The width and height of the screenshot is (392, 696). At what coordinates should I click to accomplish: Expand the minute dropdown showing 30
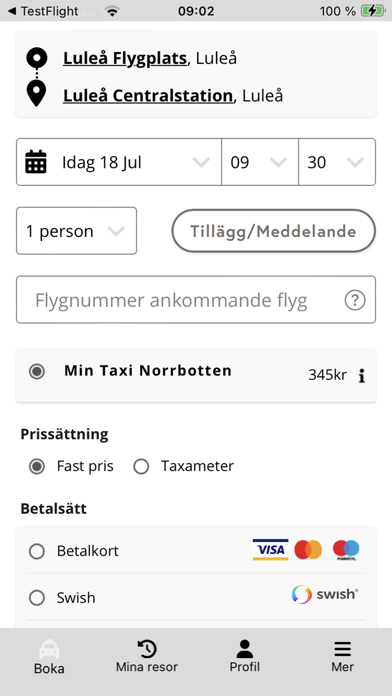pyautogui.click(x=337, y=162)
